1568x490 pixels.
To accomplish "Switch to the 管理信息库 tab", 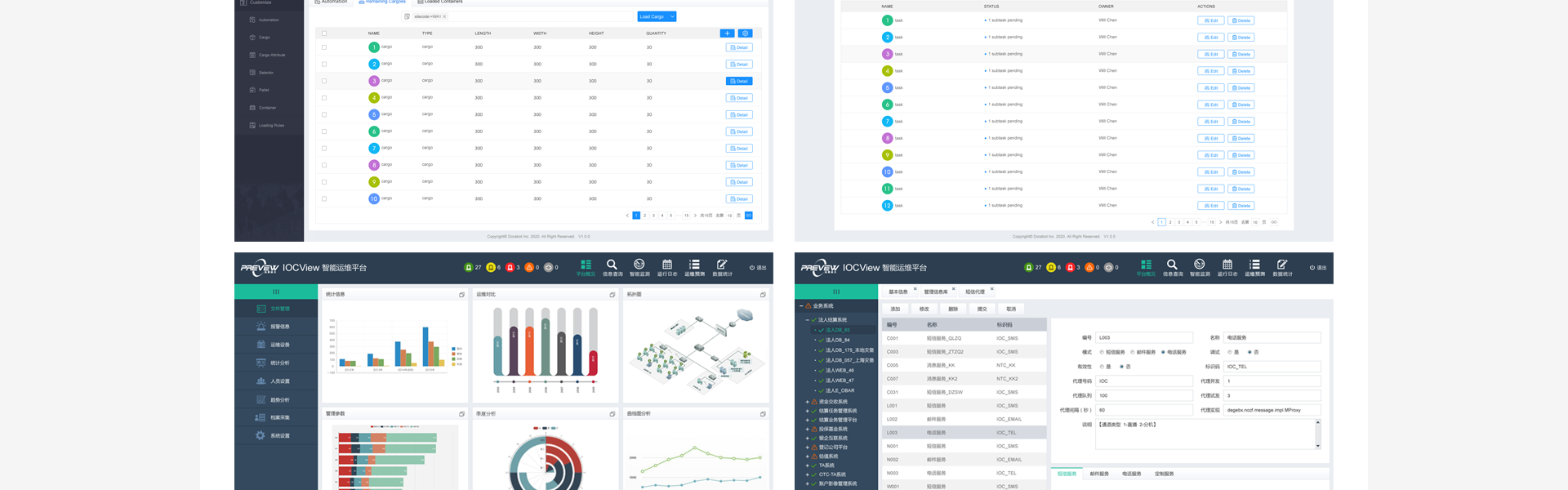I will coord(936,292).
